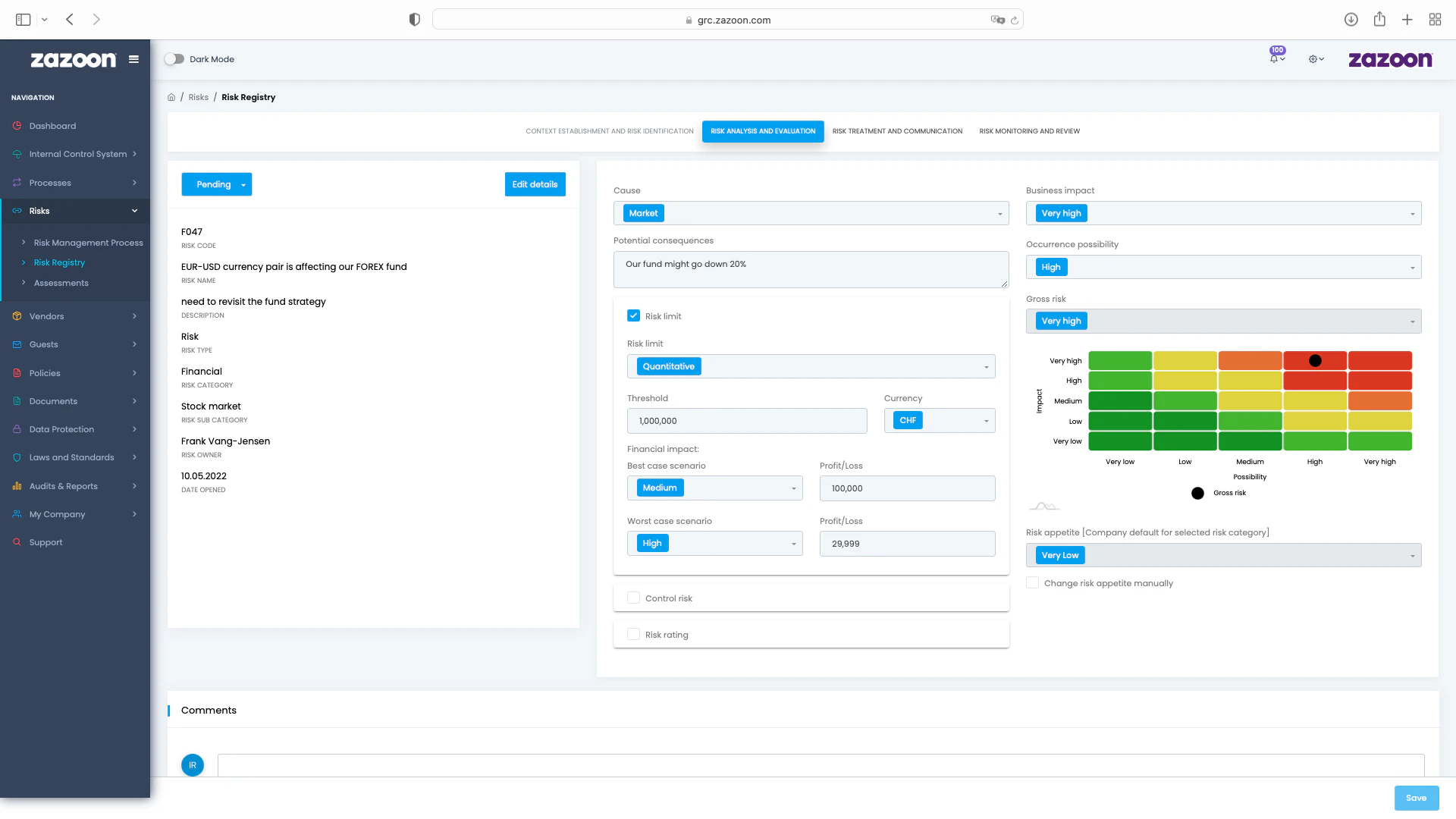Collapse the Risks section in the sidebar

[x=133, y=210]
